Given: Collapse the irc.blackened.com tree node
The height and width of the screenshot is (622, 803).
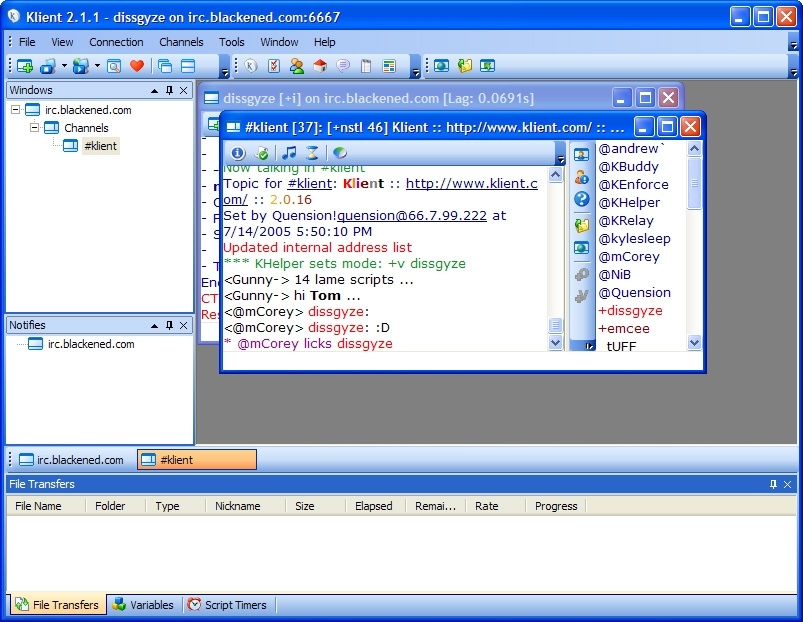Looking at the screenshot, I should [x=15, y=110].
